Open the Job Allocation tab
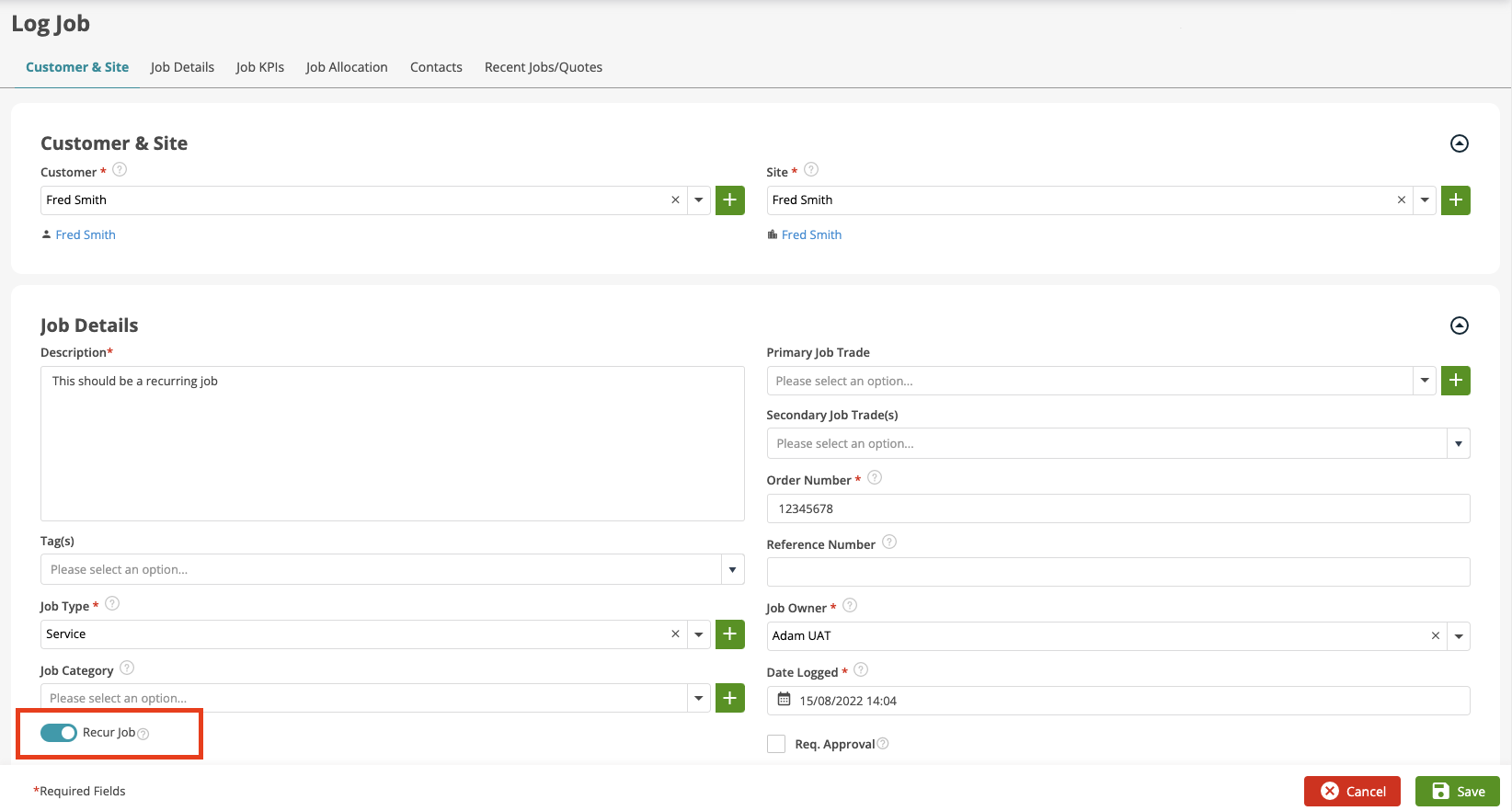Viewport: 1512px width, 811px height. 347,67
